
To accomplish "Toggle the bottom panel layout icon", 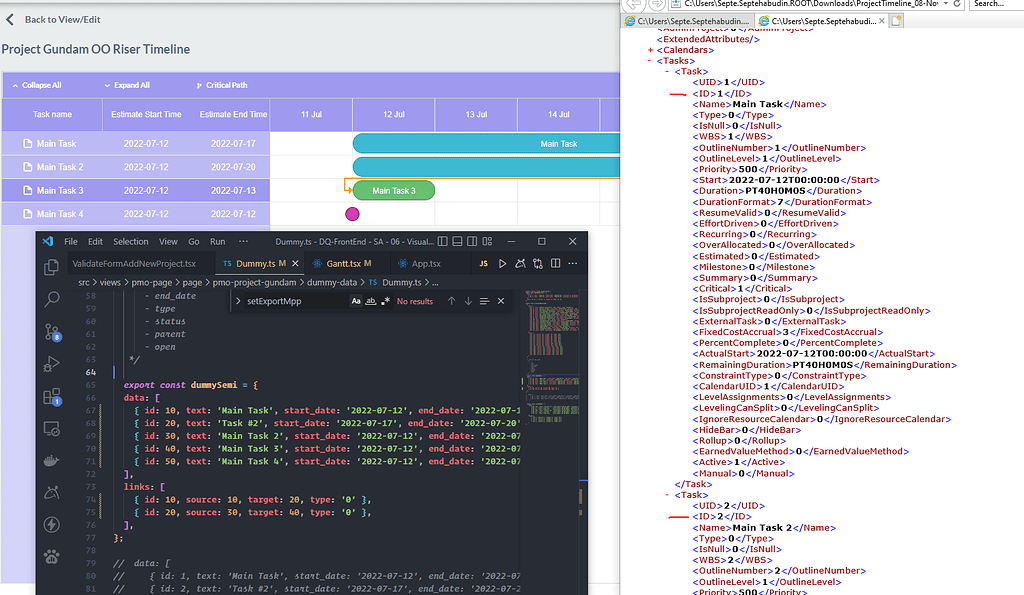I will click(457, 242).
